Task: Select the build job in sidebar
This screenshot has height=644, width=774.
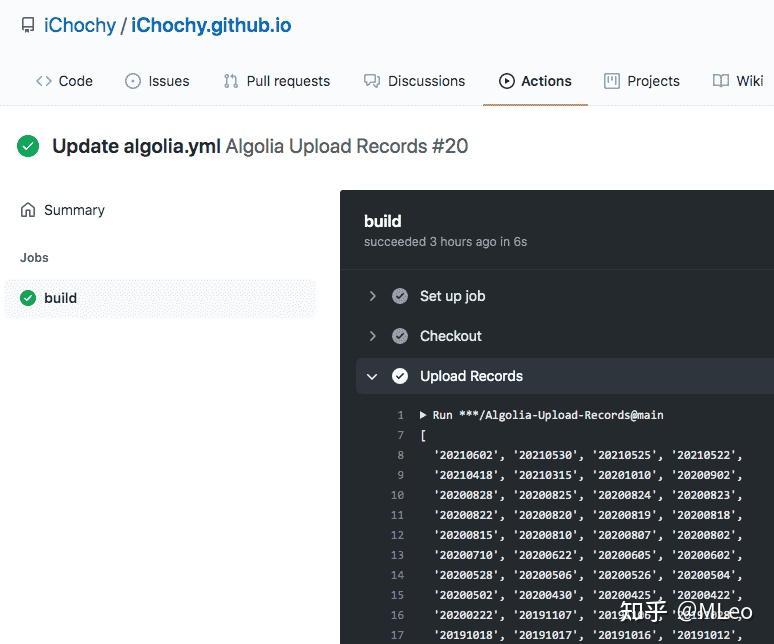Action: pyautogui.click(x=160, y=298)
